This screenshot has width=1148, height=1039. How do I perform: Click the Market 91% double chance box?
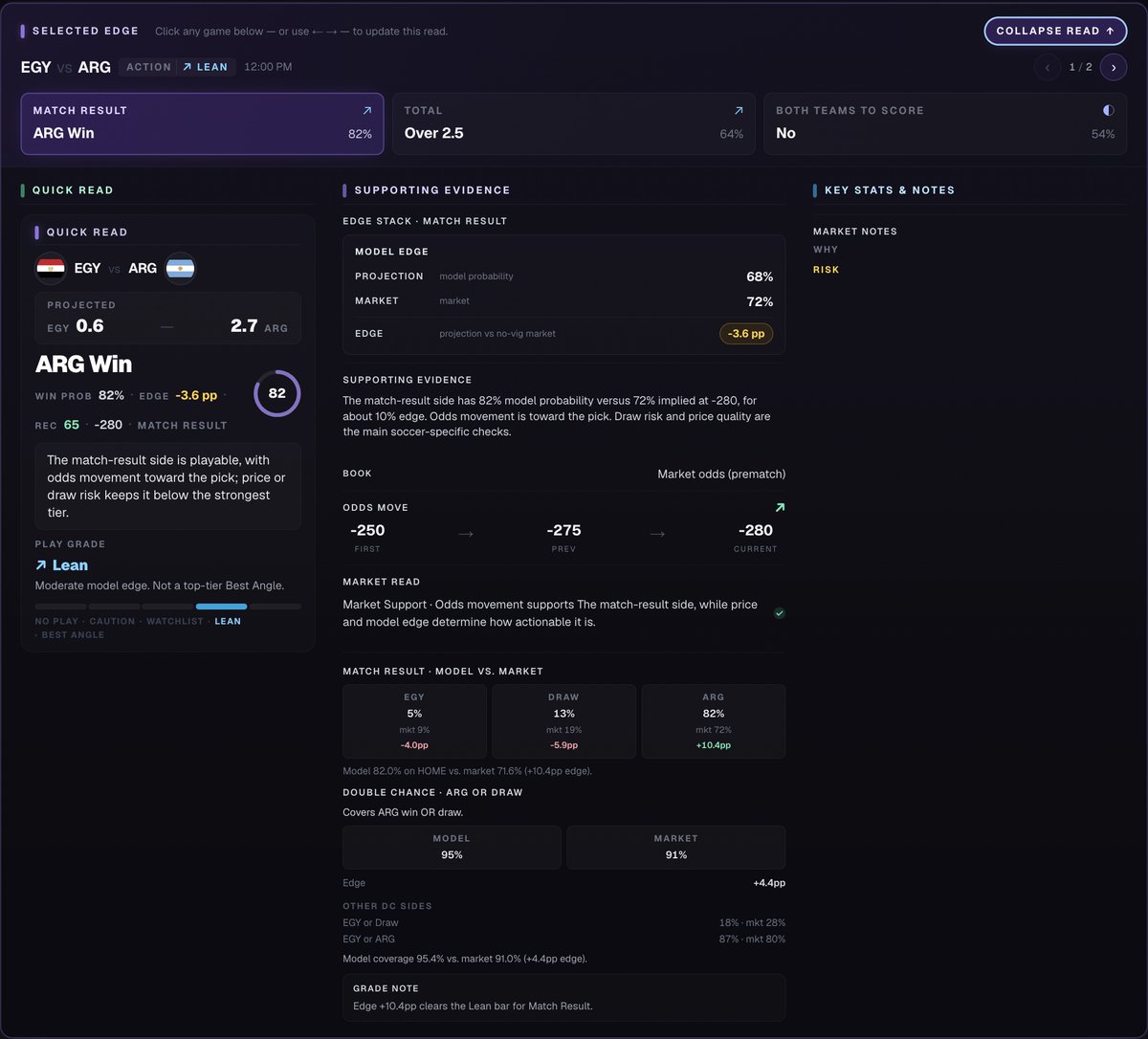pyautogui.click(x=676, y=848)
